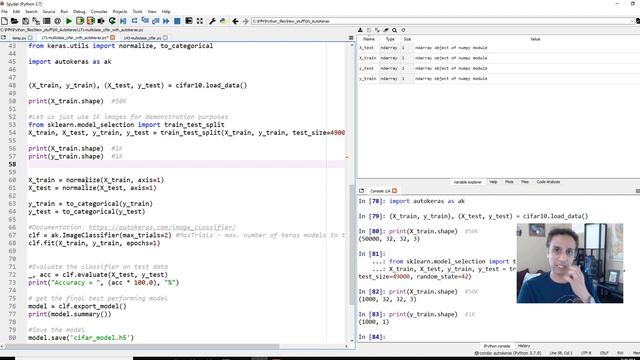The image size is (640, 360).
Task: Start debugging with the debug file icon
Action: [123, 21]
